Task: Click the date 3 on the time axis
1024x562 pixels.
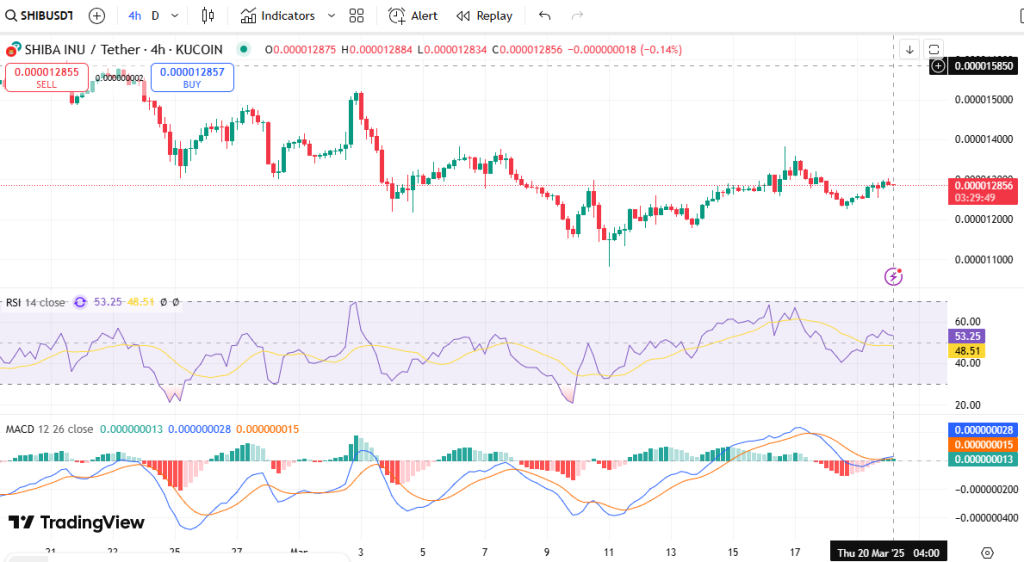Action: [x=360, y=553]
